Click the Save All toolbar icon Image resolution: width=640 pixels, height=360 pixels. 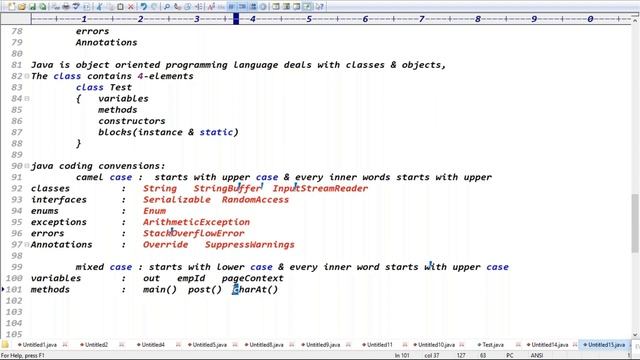(x=42, y=7)
